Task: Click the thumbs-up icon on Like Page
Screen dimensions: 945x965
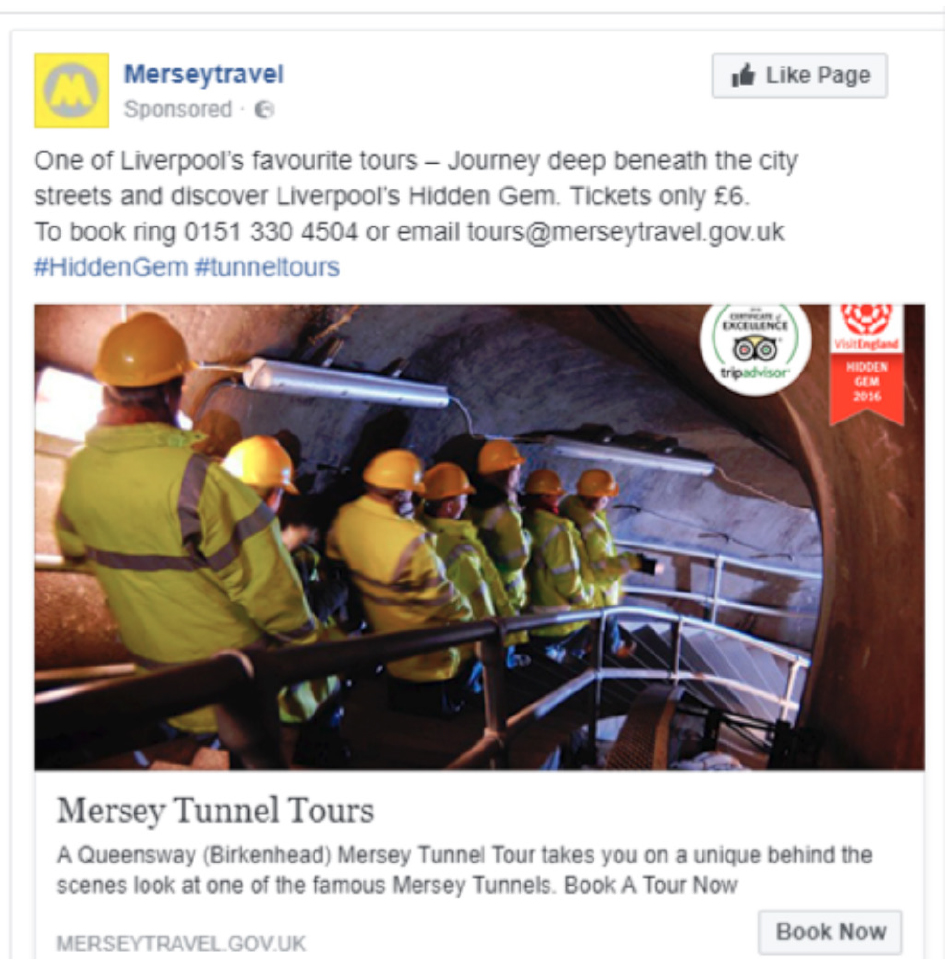Action: [x=743, y=76]
